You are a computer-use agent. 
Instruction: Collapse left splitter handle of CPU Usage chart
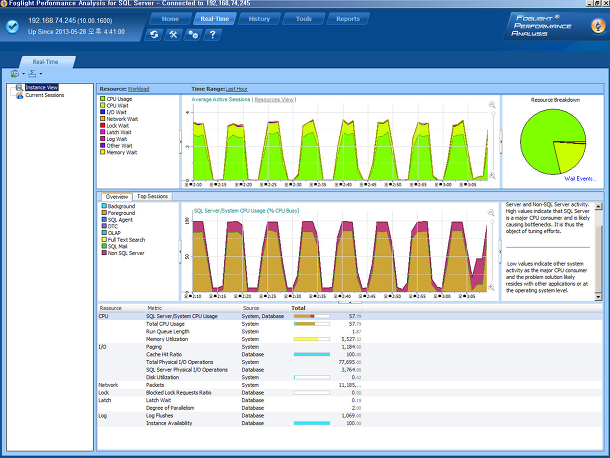tap(180, 252)
